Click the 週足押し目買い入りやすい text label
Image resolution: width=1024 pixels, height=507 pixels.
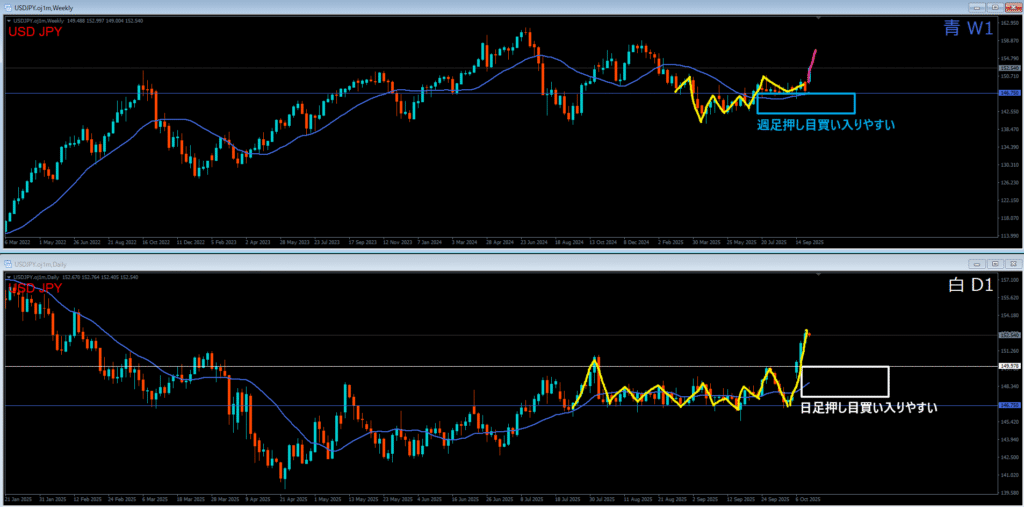pos(825,125)
